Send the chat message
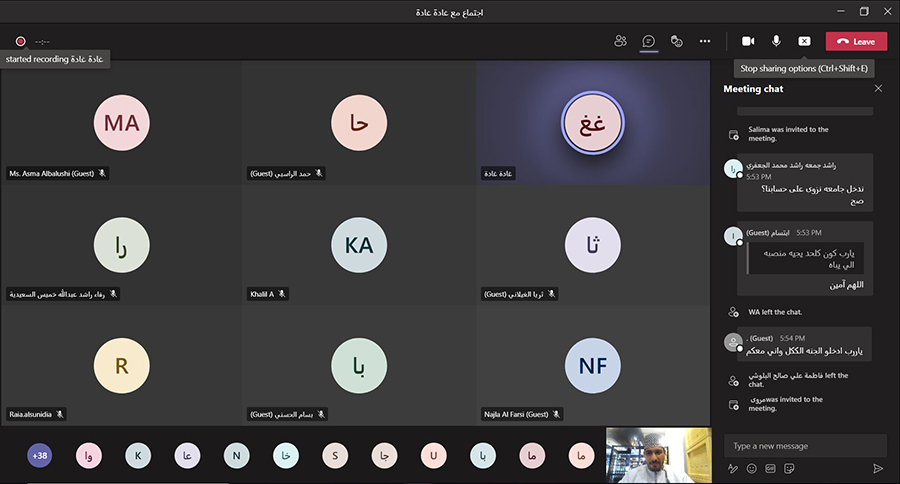 point(878,468)
